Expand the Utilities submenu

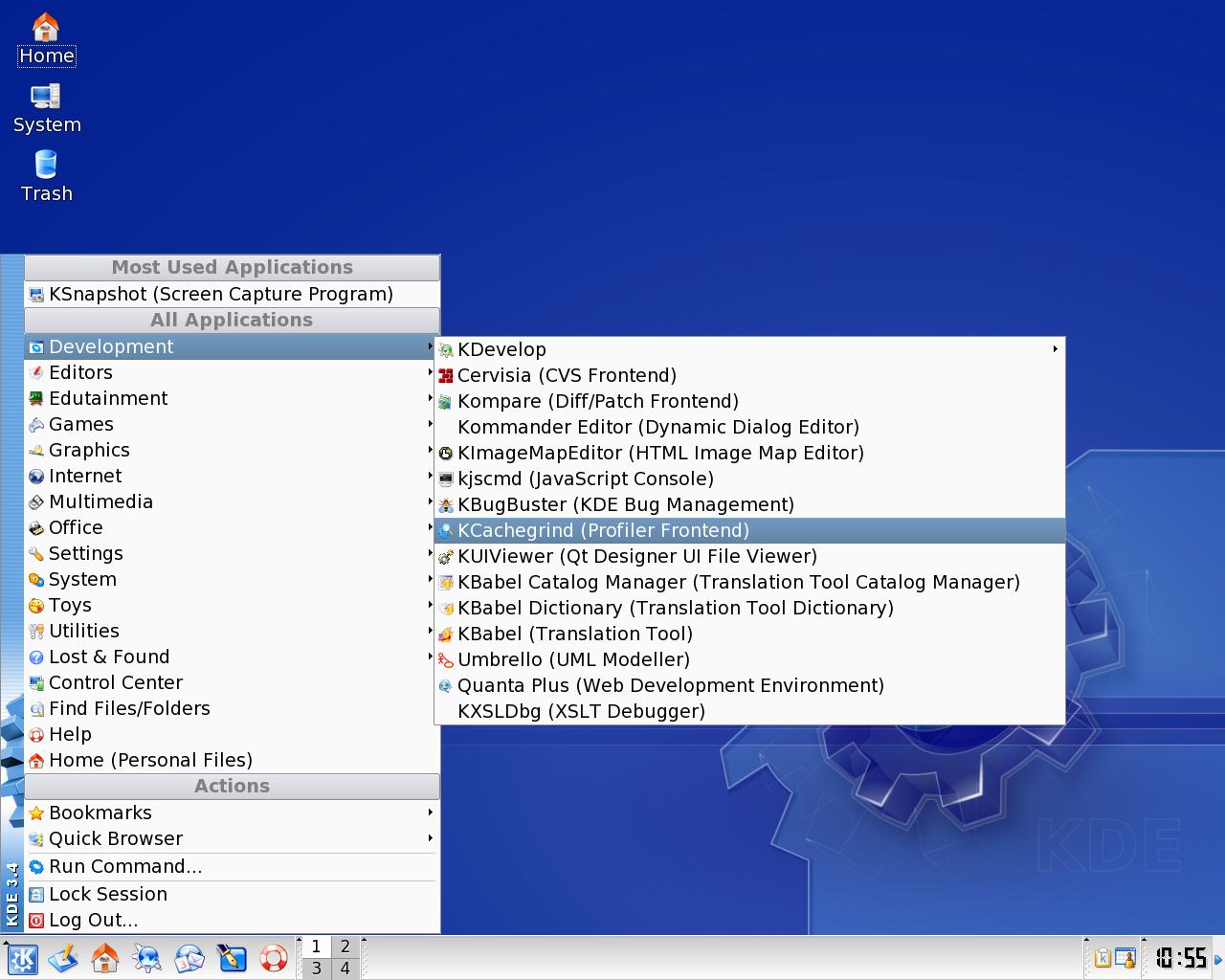click(232, 631)
